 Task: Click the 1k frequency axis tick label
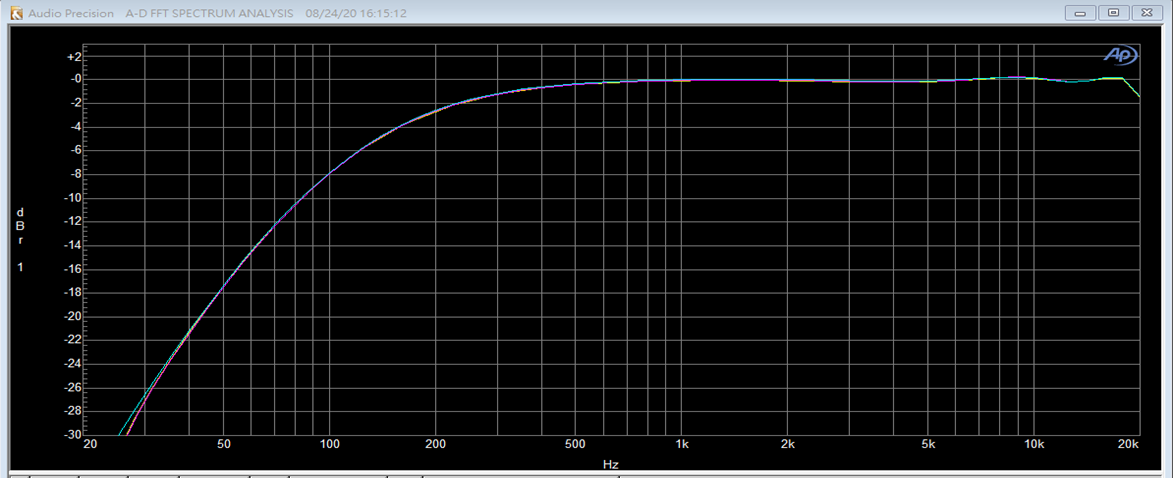pos(682,445)
